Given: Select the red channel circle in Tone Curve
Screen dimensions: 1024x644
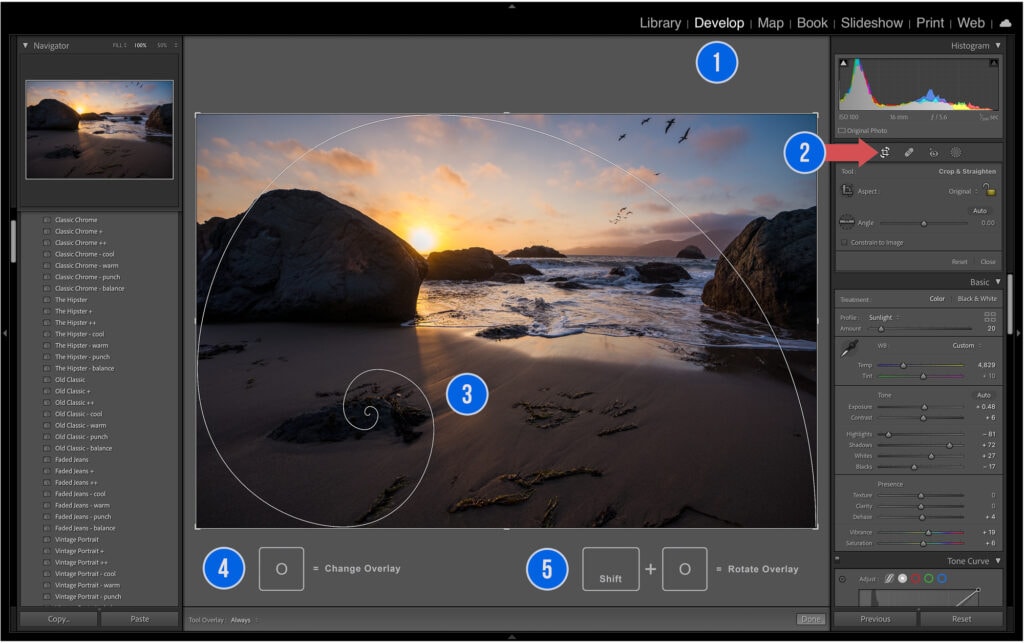Looking at the screenshot, I should point(916,579).
